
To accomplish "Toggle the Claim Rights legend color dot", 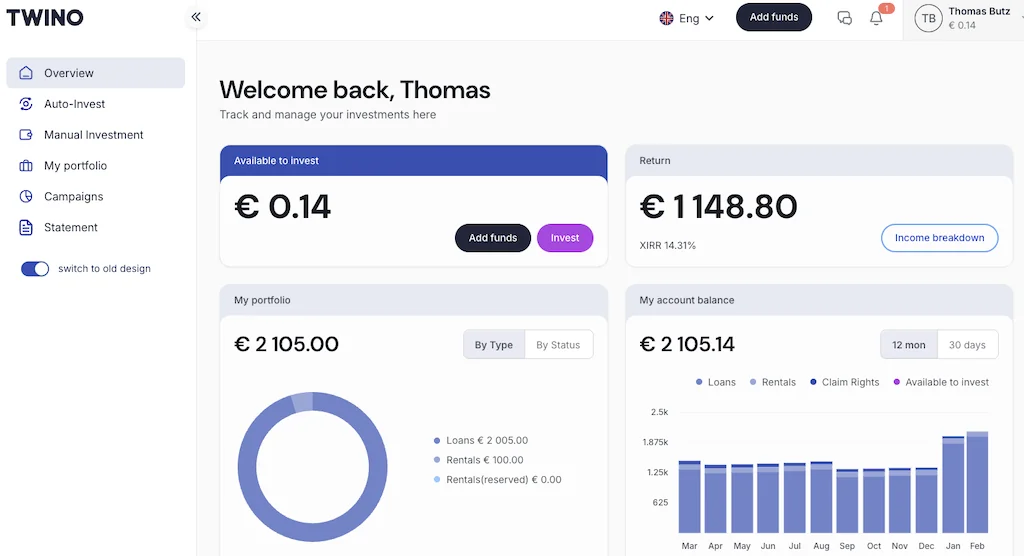I will (x=813, y=382).
